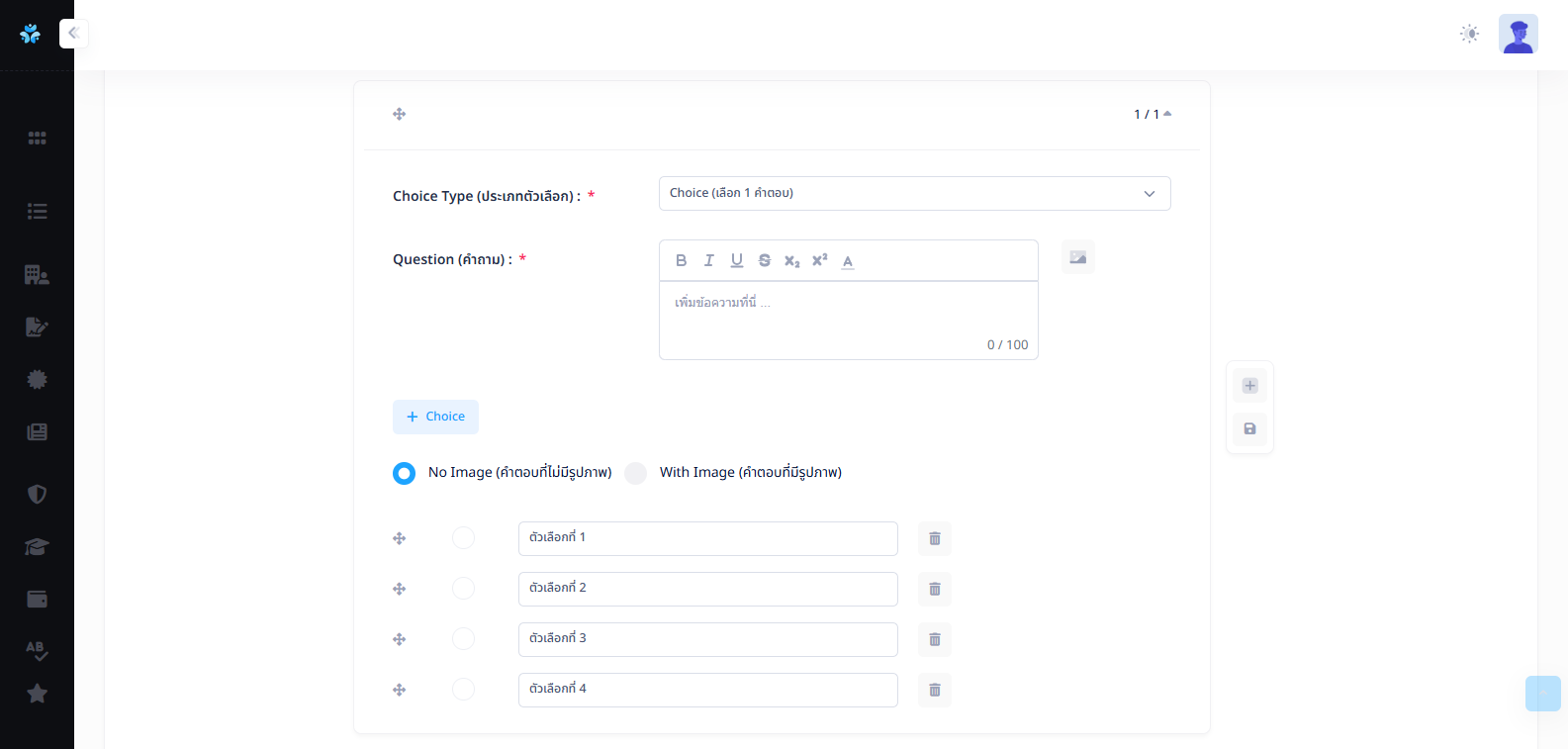The height and width of the screenshot is (749, 1568).
Task: Click the save icon on right panel
Action: [1249, 428]
